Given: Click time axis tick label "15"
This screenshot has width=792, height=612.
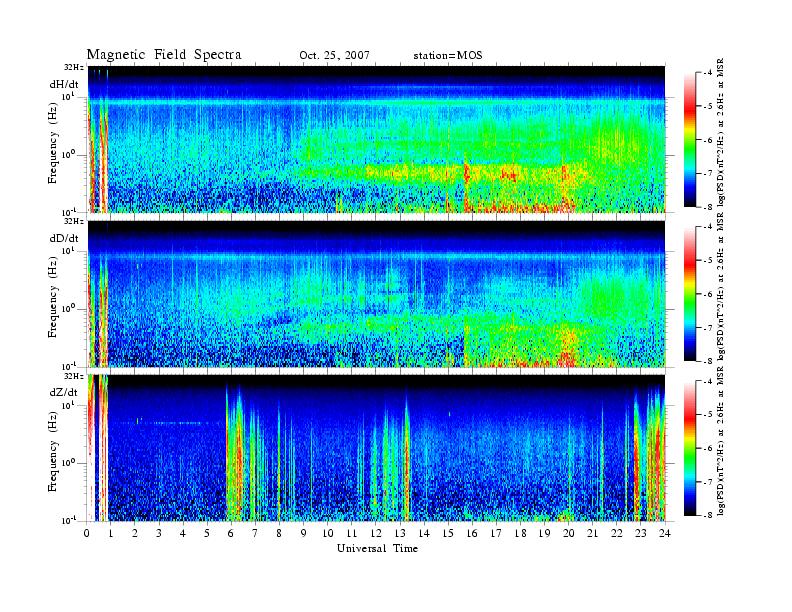Looking at the screenshot, I should pyautogui.click(x=448, y=534).
